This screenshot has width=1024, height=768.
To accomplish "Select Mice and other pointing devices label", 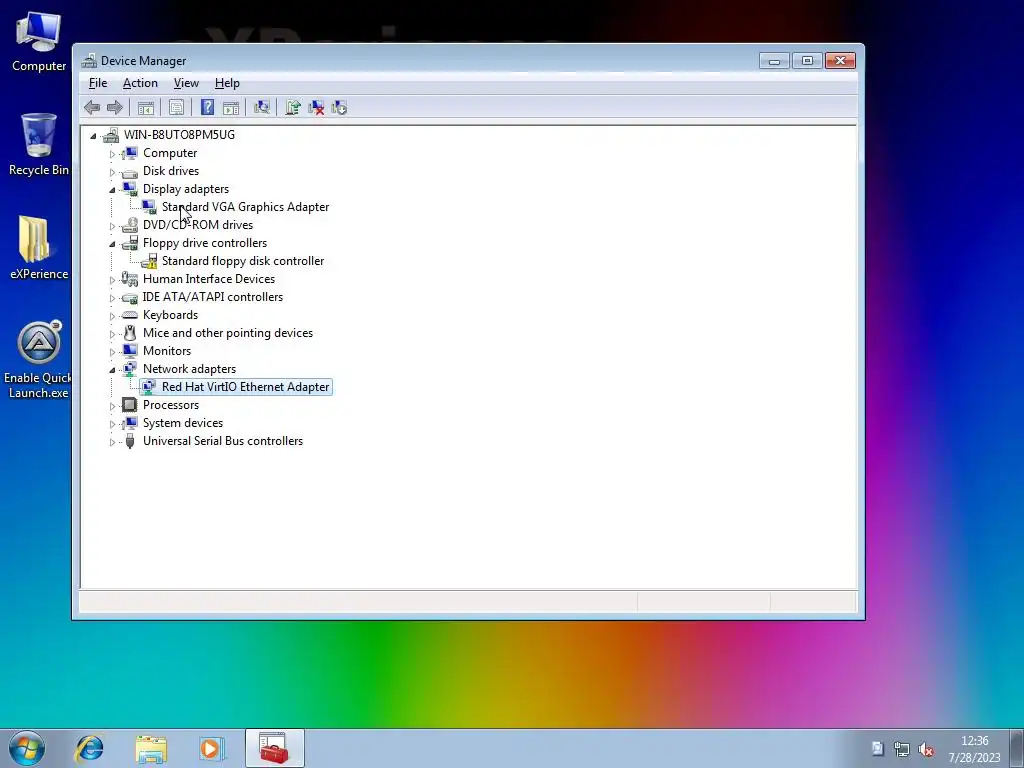I will coord(228,333).
